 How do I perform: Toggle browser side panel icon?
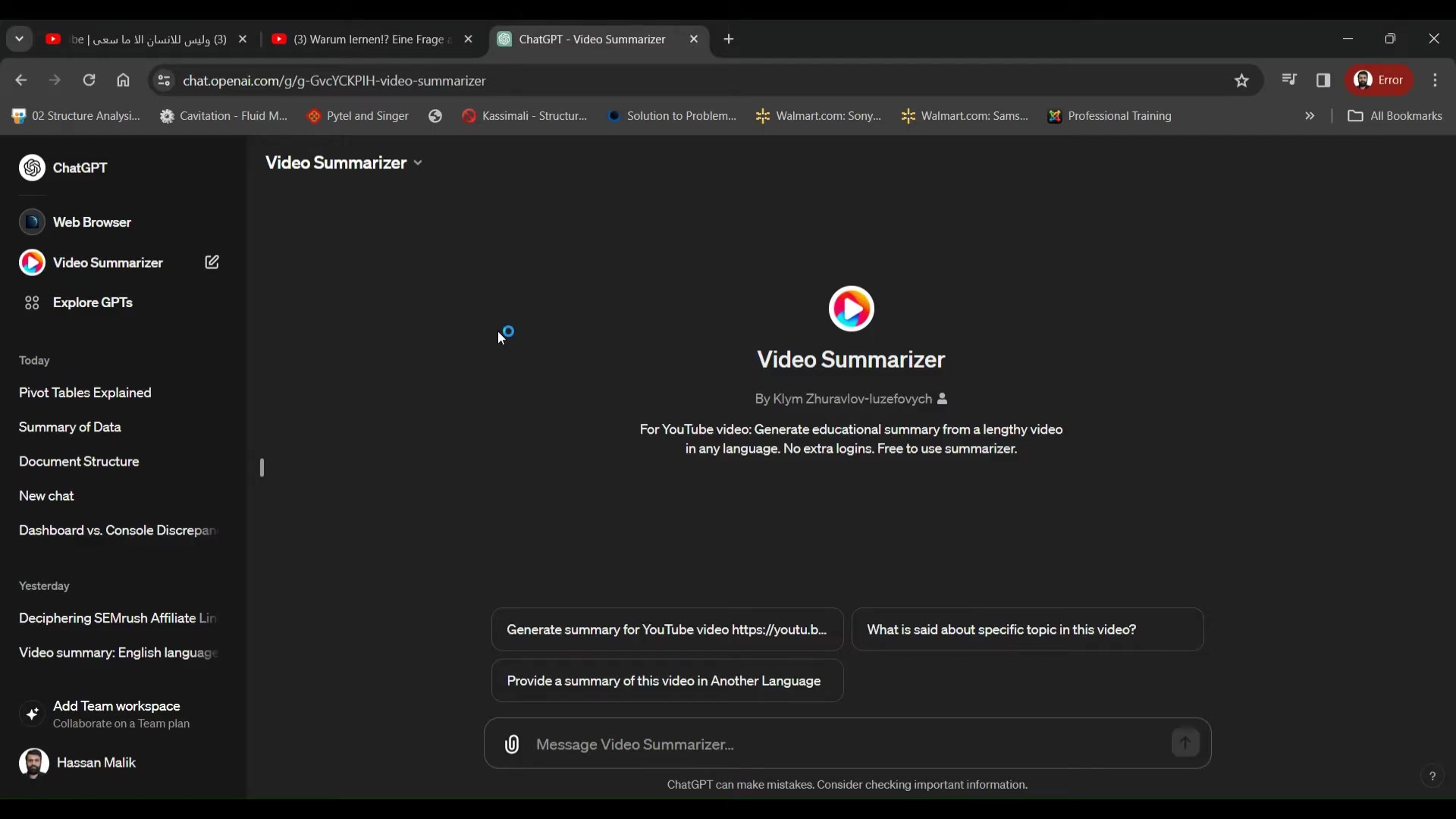coord(1323,80)
